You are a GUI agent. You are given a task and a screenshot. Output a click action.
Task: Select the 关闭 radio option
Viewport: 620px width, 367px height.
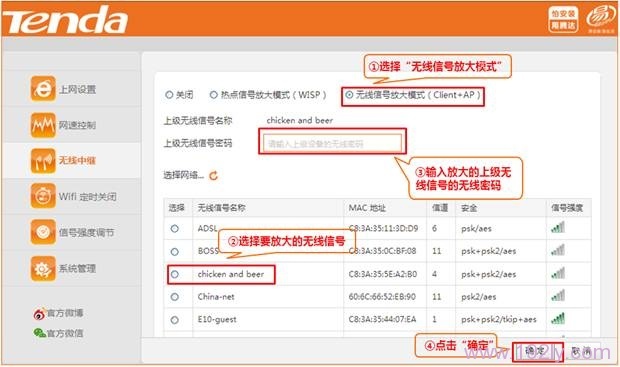coord(169,95)
